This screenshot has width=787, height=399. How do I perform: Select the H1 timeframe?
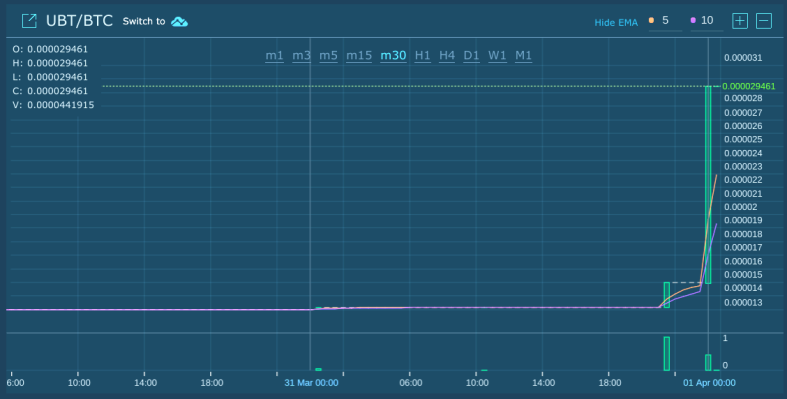click(423, 56)
